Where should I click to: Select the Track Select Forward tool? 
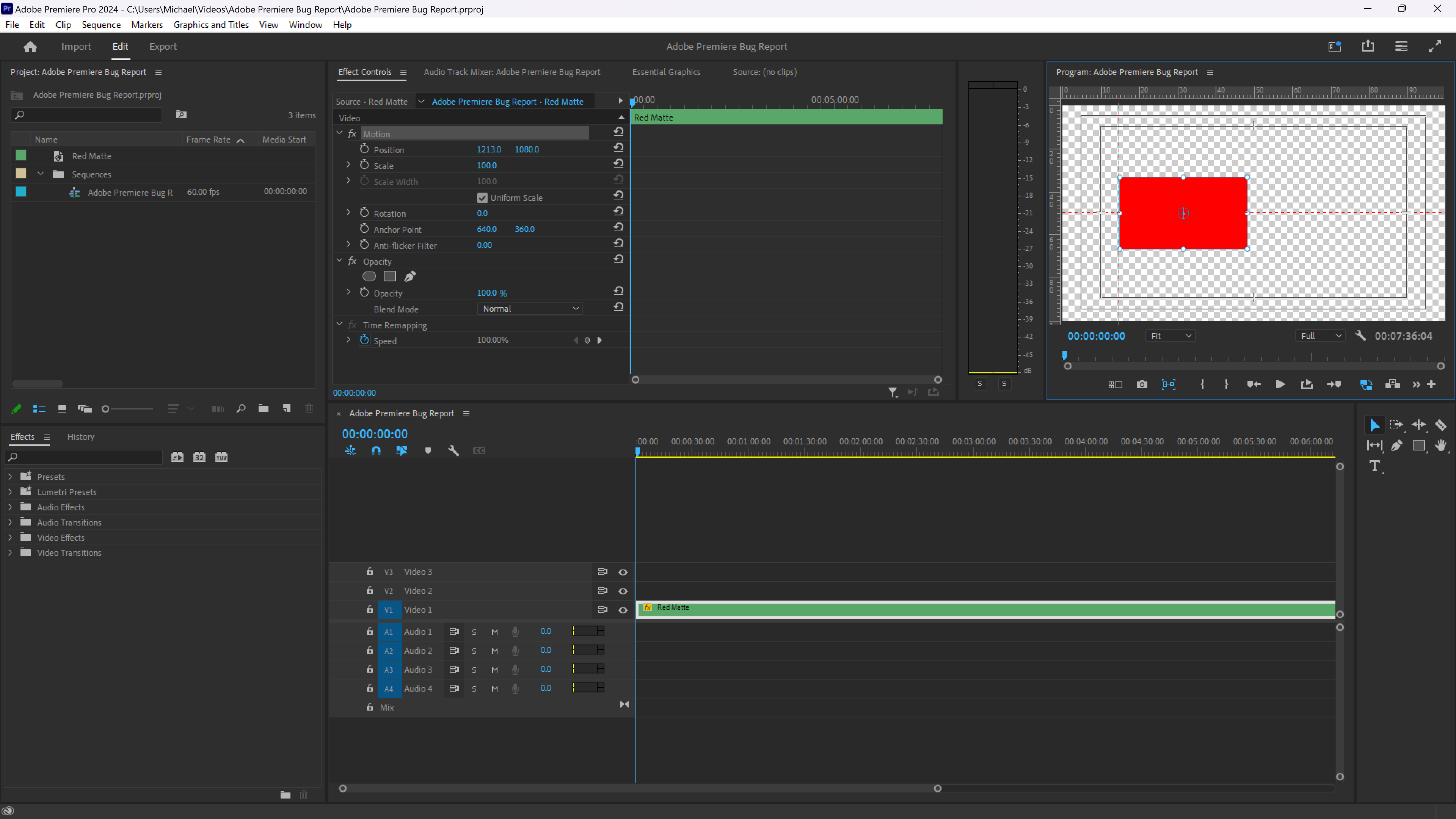tap(1396, 425)
